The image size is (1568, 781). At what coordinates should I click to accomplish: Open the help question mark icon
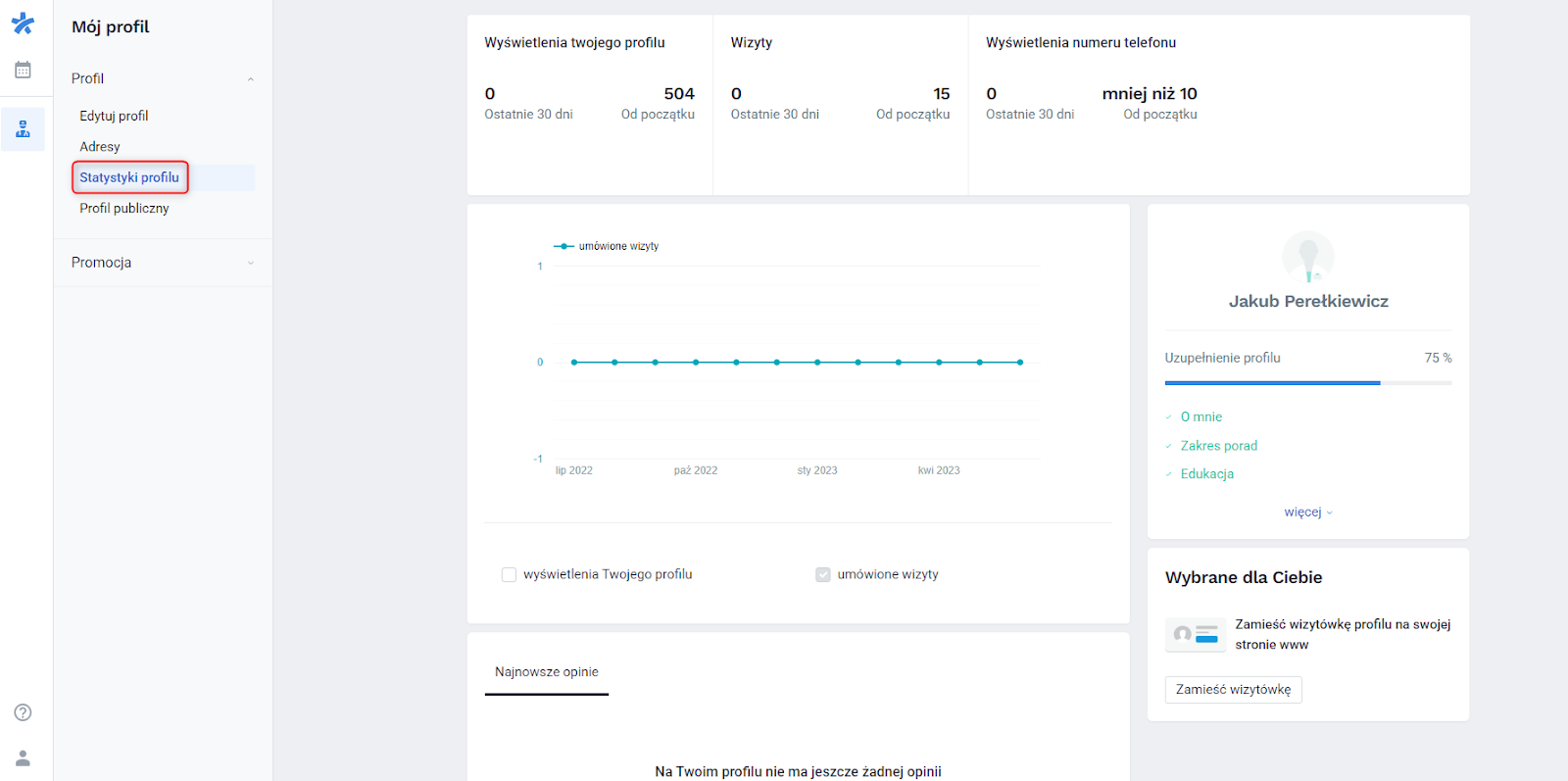[x=23, y=712]
